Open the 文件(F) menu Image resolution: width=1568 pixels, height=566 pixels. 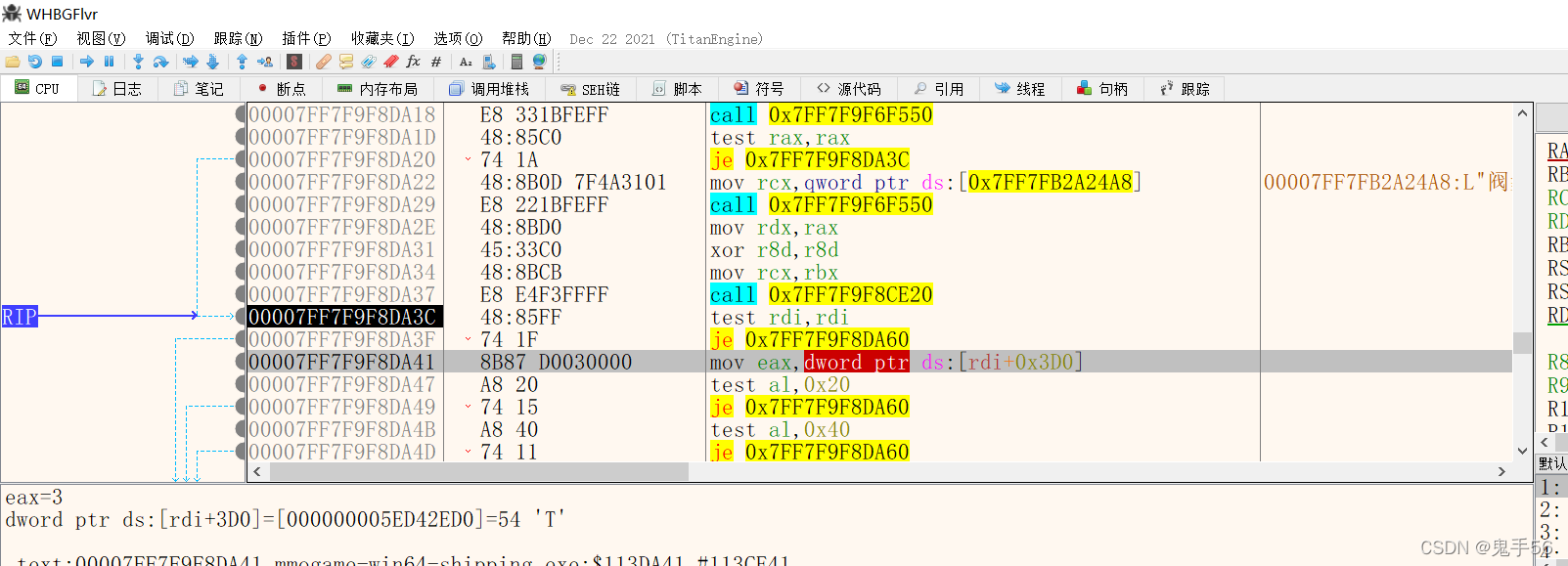click(x=33, y=38)
